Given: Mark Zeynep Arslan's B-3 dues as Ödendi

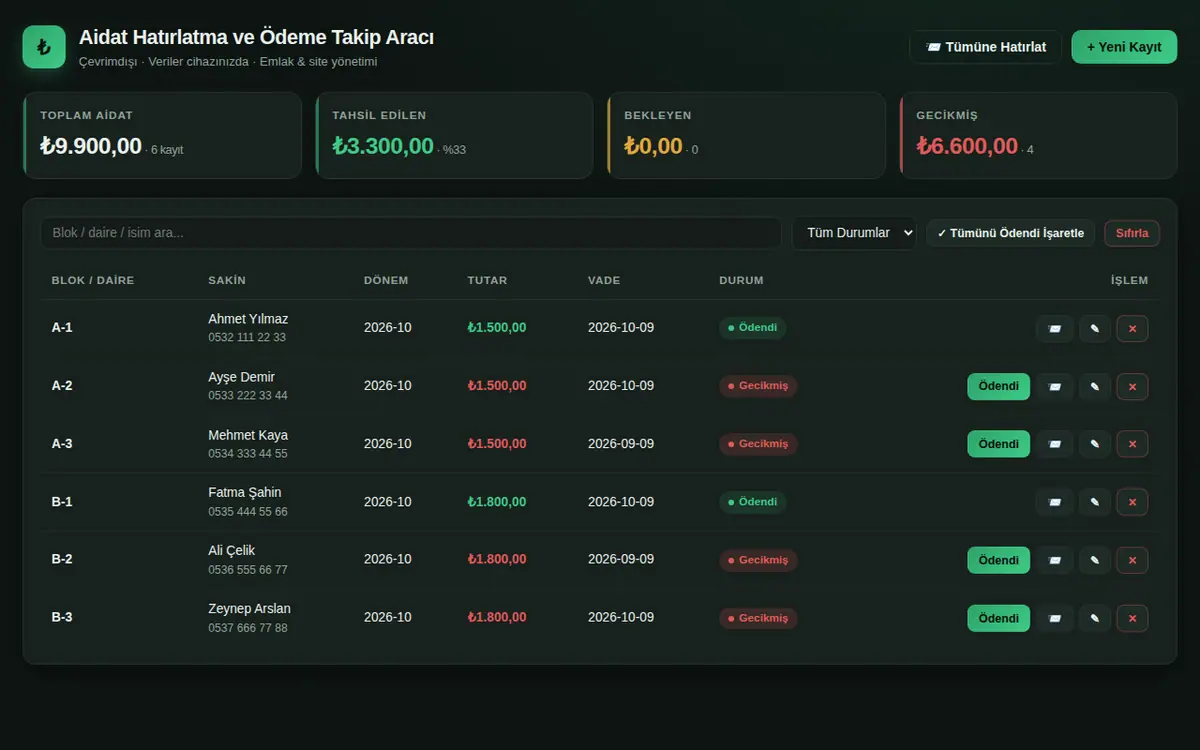Looking at the screenshot, I should point(998,618).
